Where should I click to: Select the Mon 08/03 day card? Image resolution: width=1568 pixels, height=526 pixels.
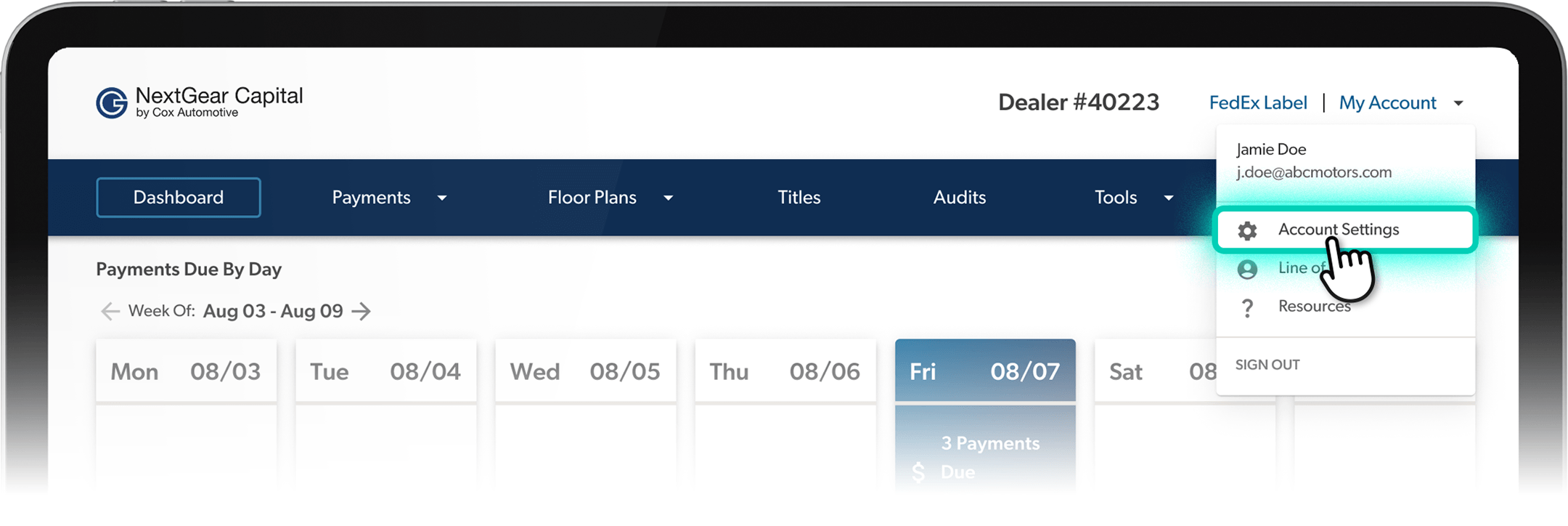[186, 371]
